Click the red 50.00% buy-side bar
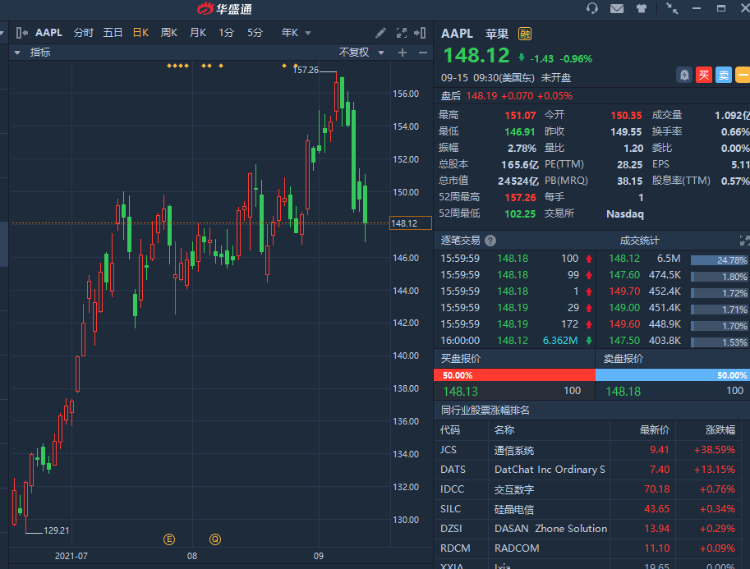 (515, 375)
